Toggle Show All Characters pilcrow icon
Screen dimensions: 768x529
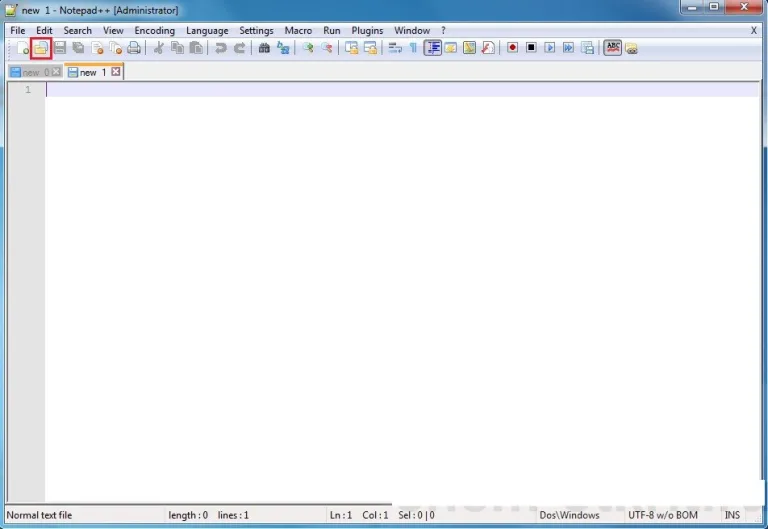pyautogui.click(x=413, y=48)
